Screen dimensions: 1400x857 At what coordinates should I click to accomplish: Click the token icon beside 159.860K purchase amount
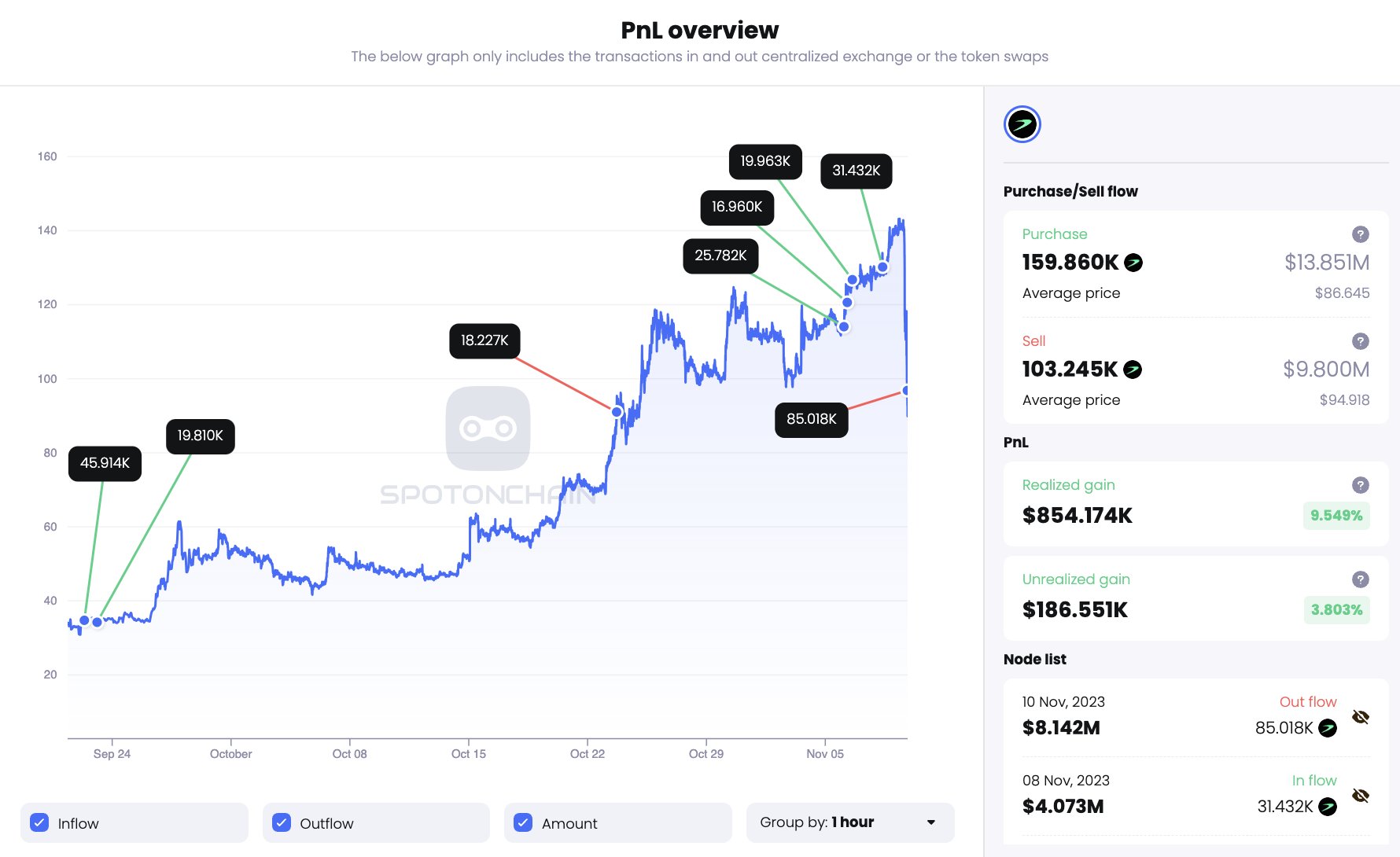1133,263
